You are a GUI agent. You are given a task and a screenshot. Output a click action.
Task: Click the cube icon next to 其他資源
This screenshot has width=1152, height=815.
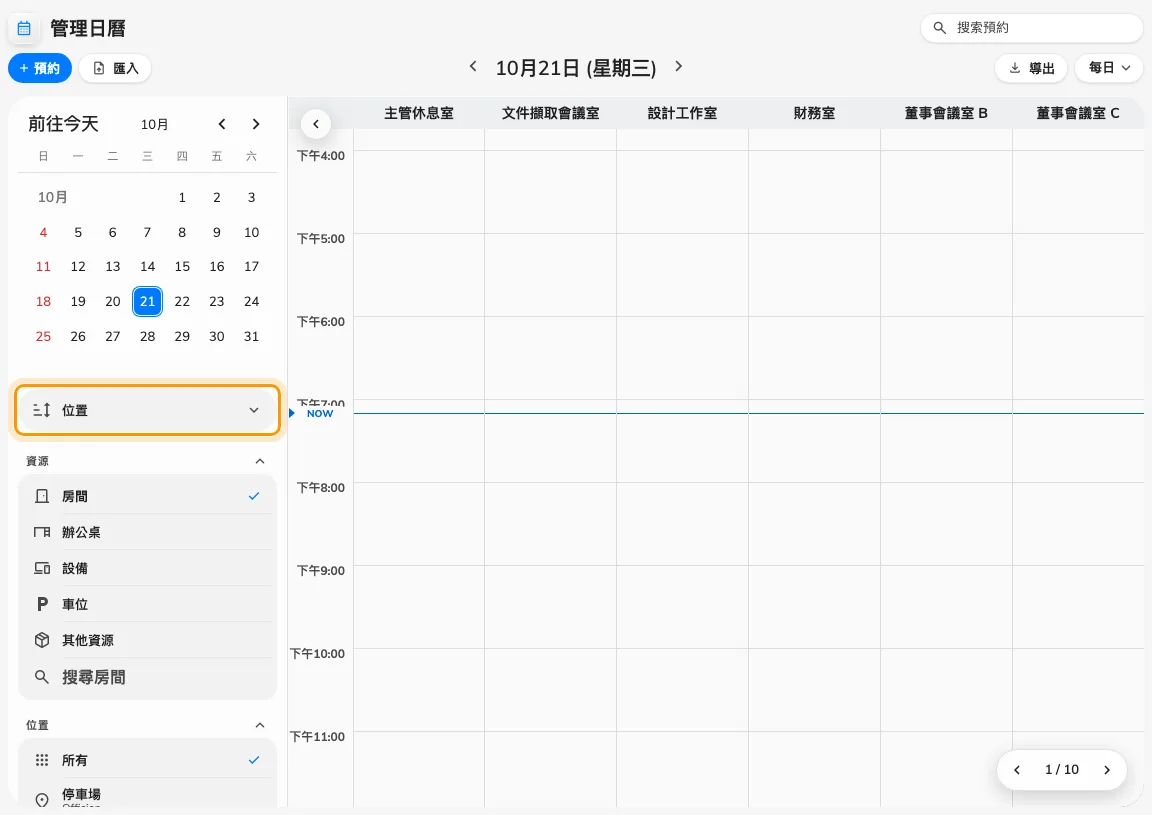pyautogui.click(x=42, y=640)
